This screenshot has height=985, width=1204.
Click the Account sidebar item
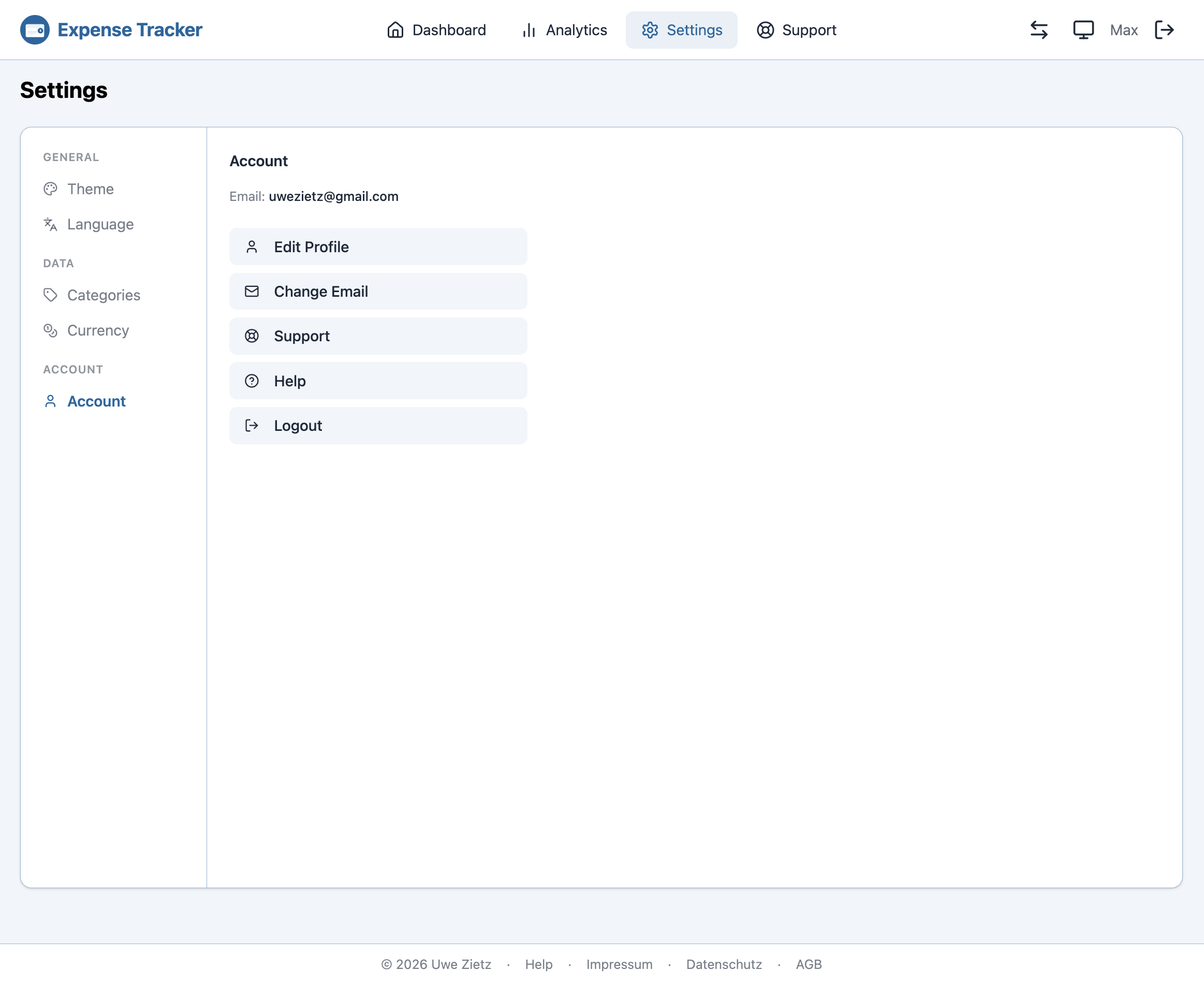click(96, 401)
